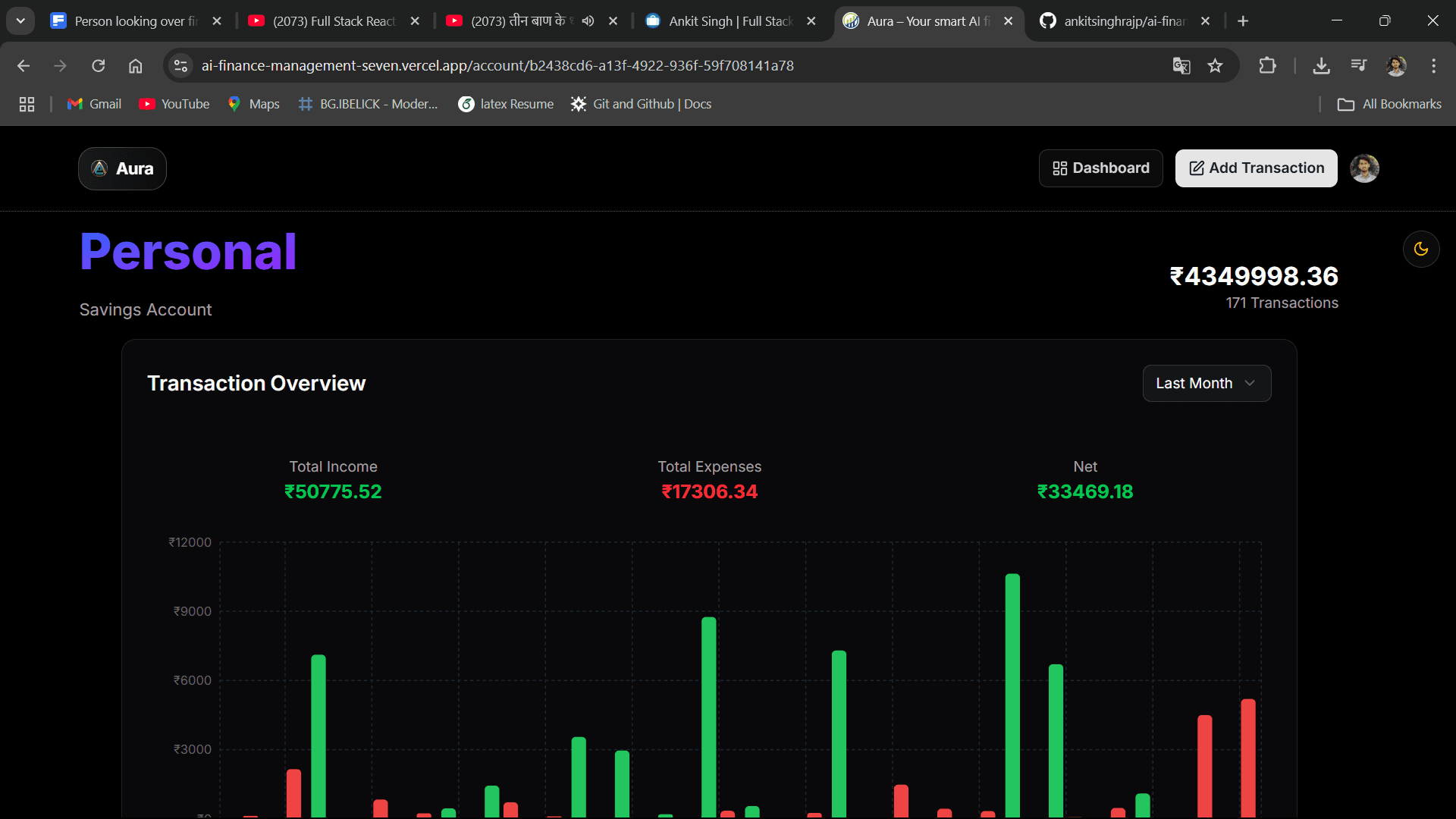The height and width of the screenshot is (819, 1456).
Task: Click the 171 Transactions text
Action: tap(1282, 303)
